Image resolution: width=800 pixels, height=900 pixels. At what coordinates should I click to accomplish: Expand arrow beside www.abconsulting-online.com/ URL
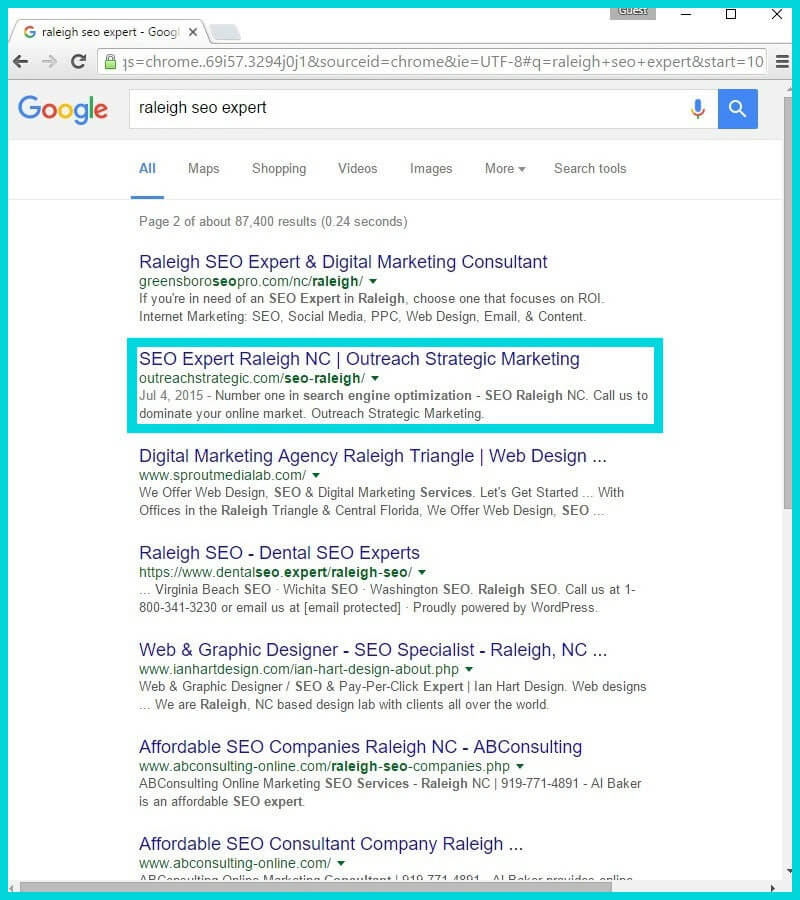pos(341,863)
